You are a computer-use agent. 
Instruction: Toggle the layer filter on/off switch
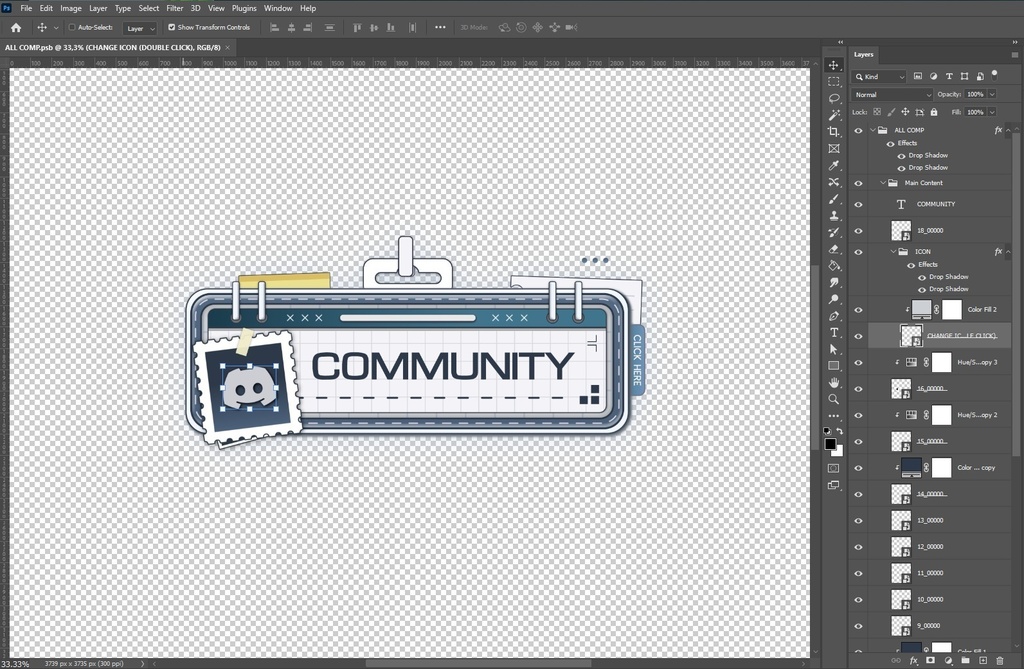point(995,74)
